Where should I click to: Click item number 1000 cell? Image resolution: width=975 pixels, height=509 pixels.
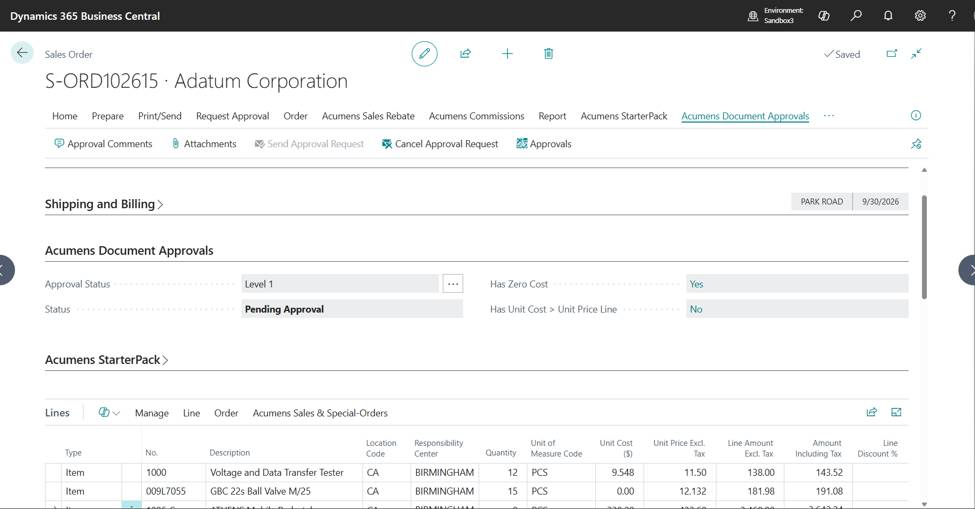point(173,472)
